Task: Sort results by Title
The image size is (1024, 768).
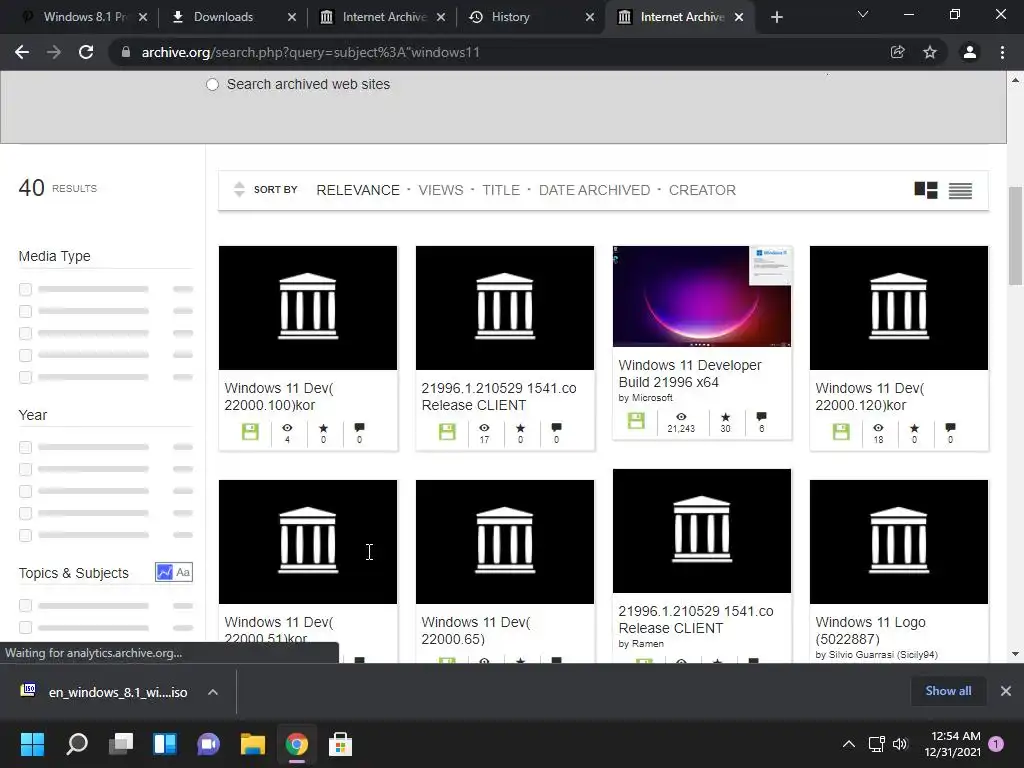Action: 501,190
